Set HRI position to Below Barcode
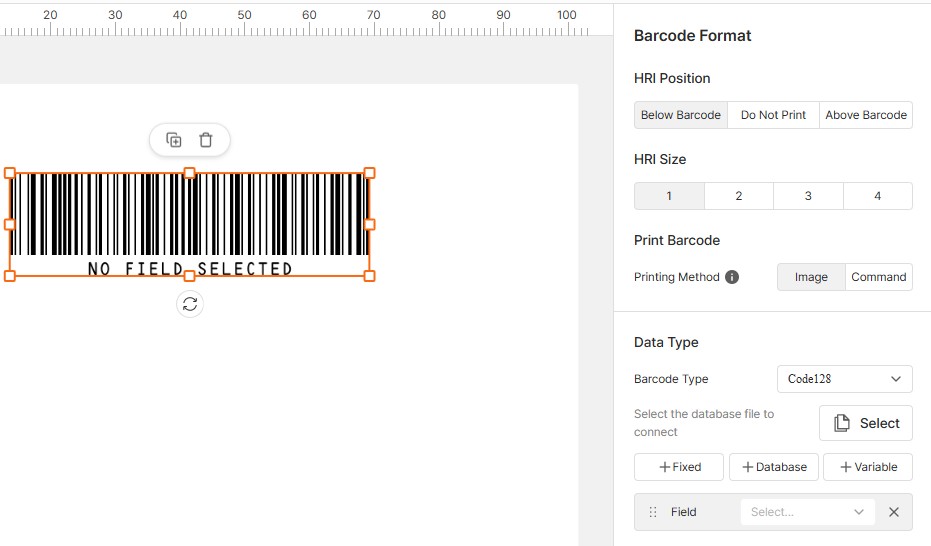 tap(680, 115)
